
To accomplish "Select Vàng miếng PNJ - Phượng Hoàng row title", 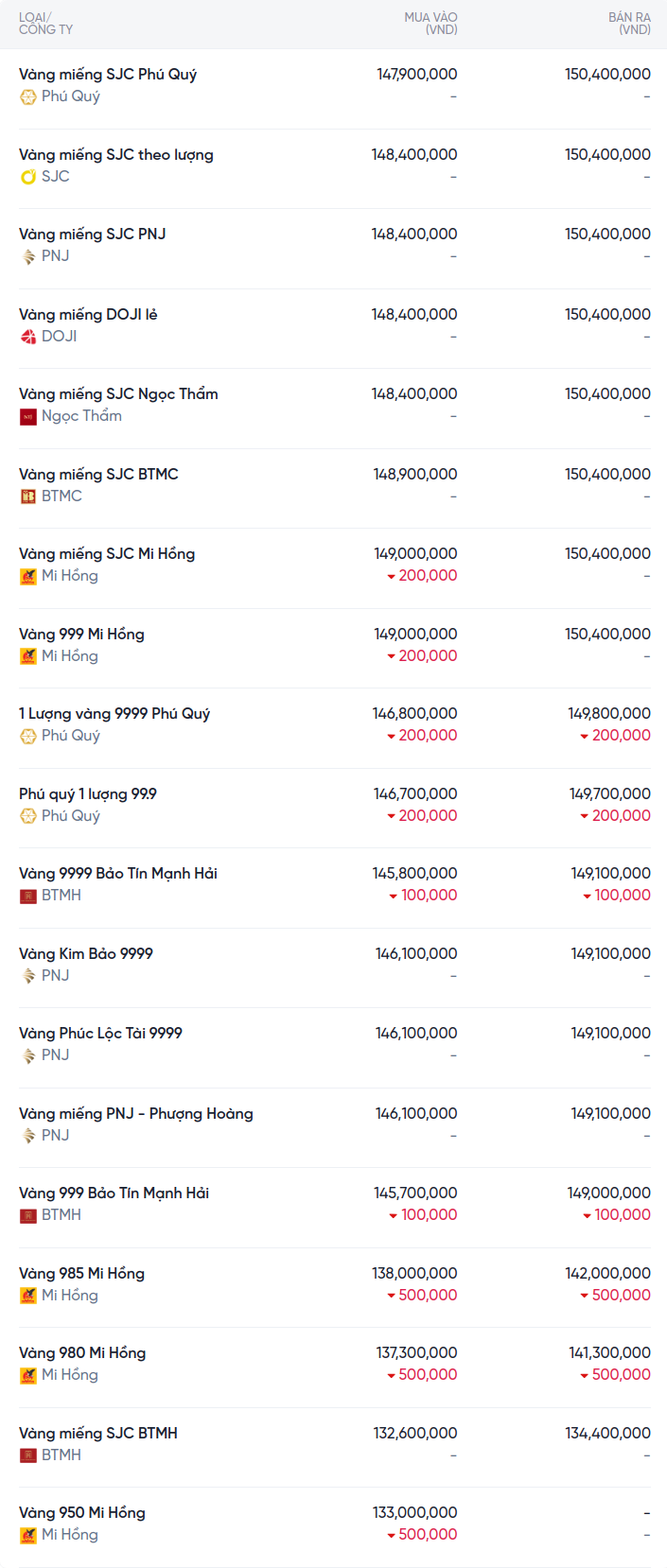I will [136, 1114].
